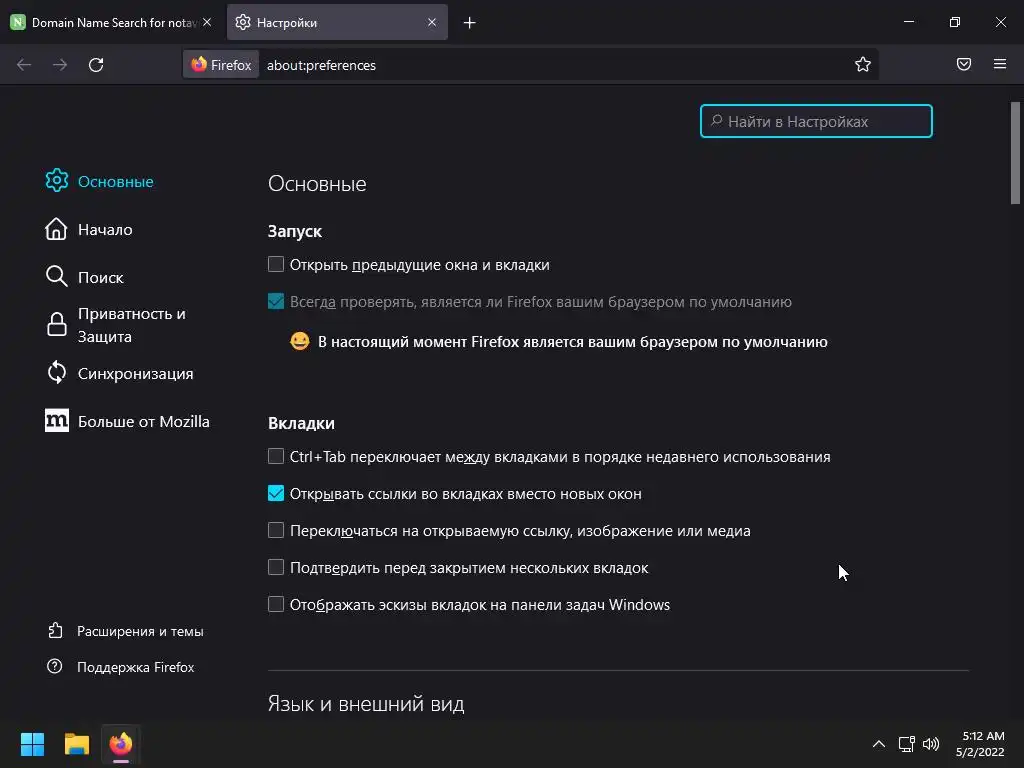
Task: Open a new tab with plus button
Action: 470,23
